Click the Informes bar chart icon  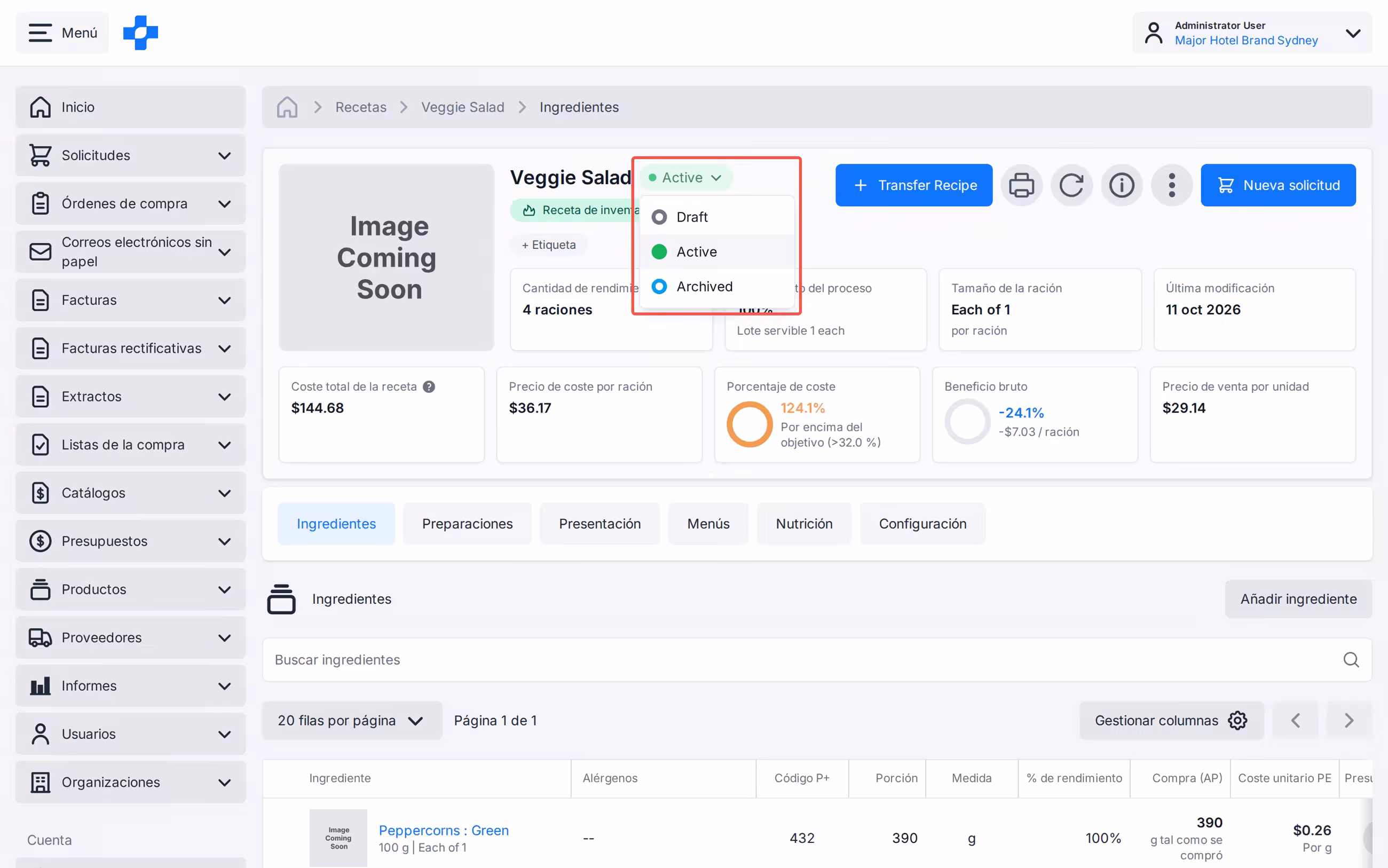pyautogui.click(x=40, y=685)
